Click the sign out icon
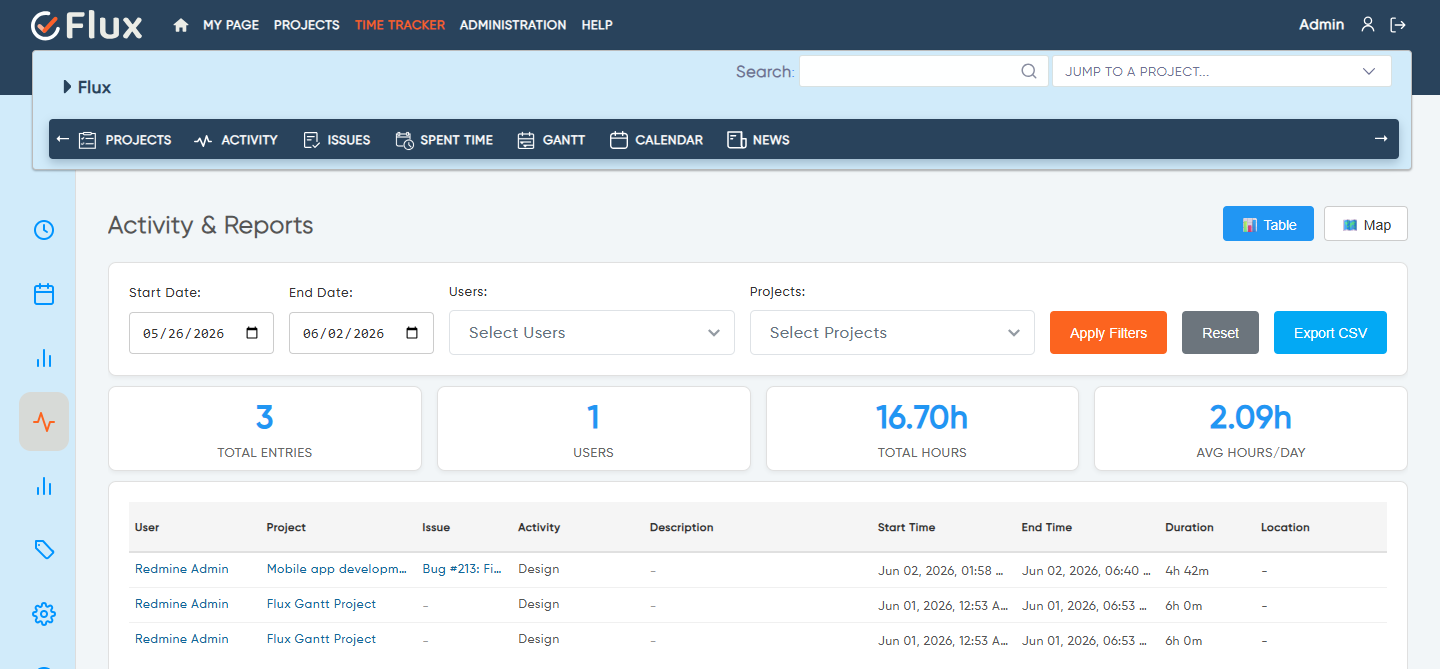1440x669 pixels. (x=1398, y=25)
